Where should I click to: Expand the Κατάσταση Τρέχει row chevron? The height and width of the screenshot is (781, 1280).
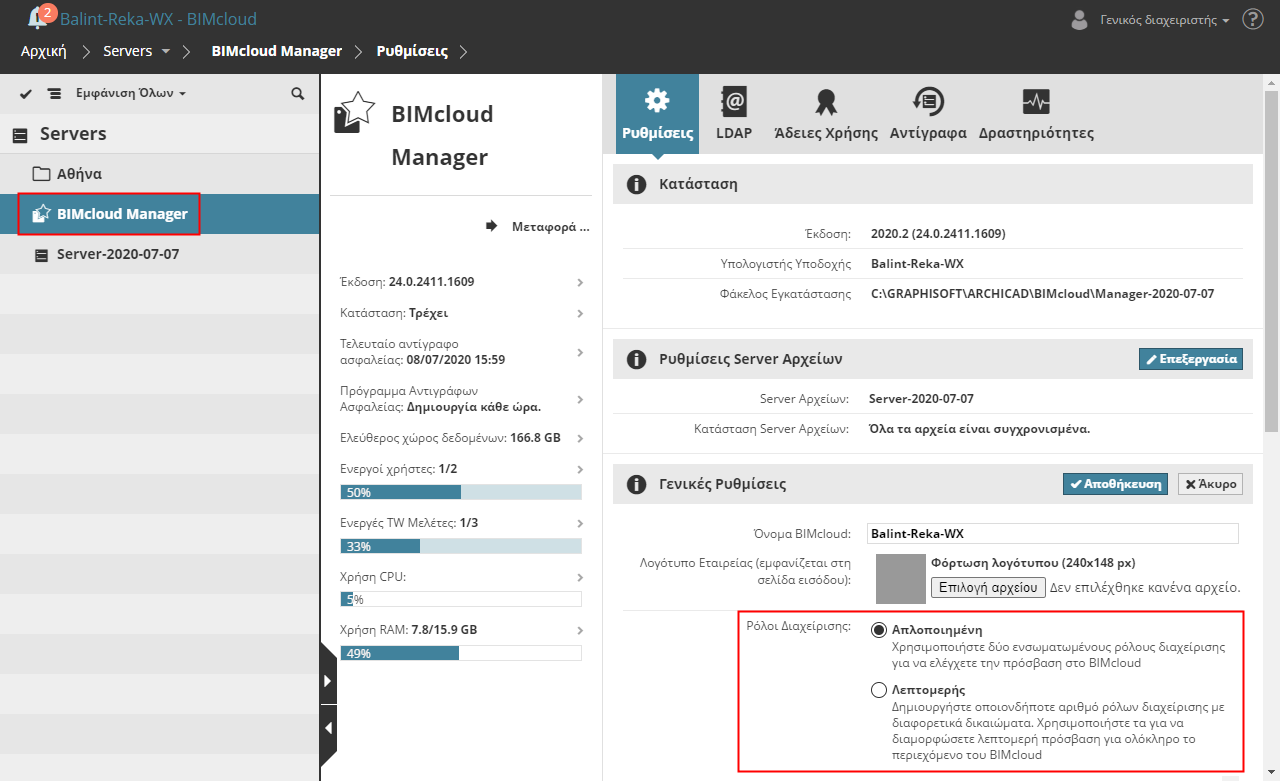[580, 314]
